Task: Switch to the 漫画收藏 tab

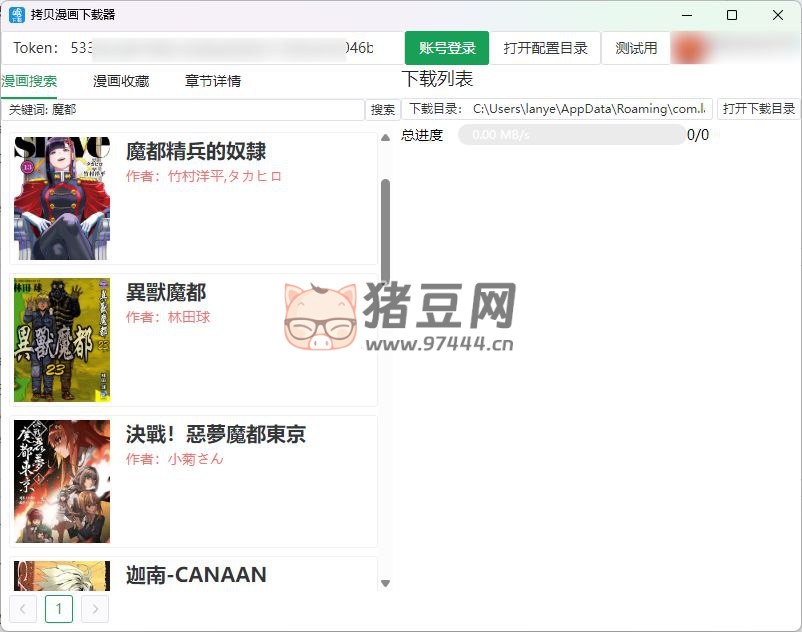Action: coord(121,81)
